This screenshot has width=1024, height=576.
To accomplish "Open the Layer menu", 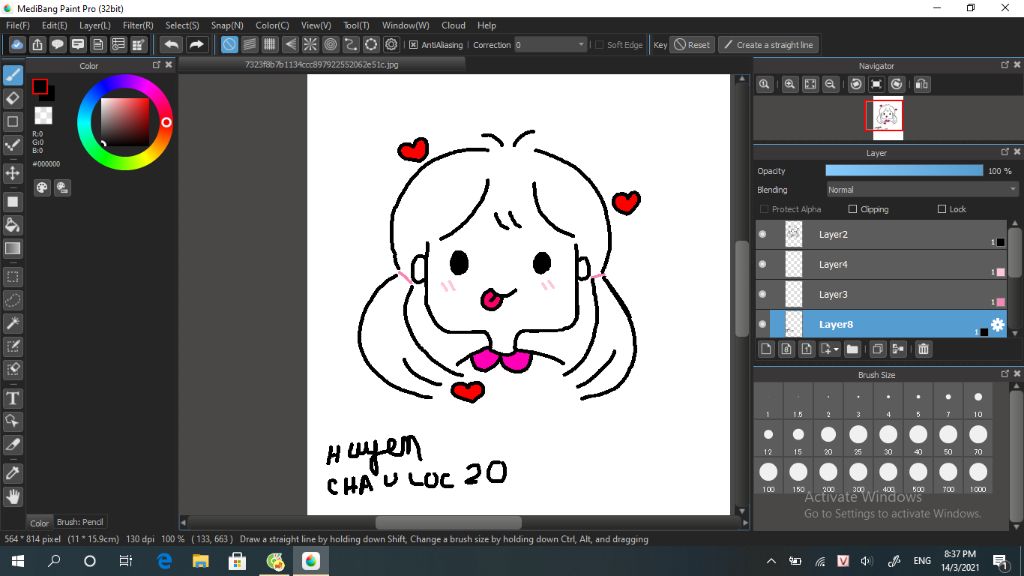I will [x=95, y=25].
